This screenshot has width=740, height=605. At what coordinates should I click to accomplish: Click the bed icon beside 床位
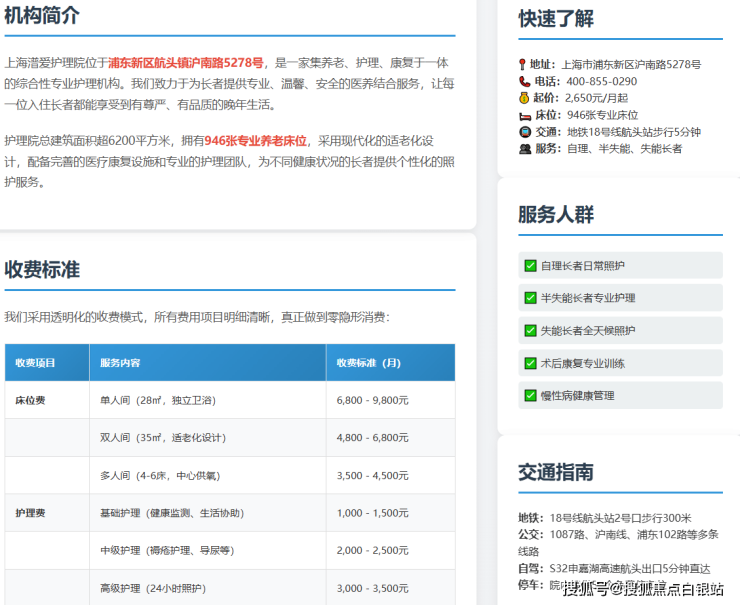click(x=524, y=115)
